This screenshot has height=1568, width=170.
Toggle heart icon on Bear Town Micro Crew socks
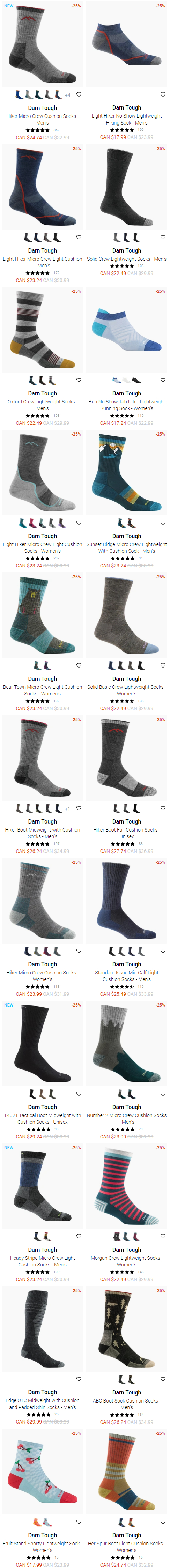pos(79,665)
